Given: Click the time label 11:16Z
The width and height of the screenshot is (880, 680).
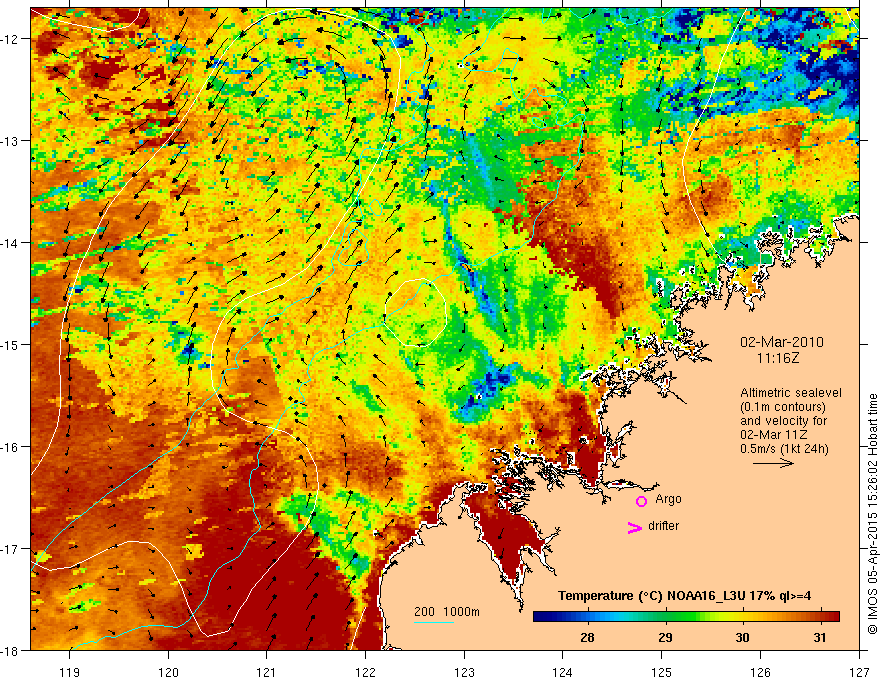Looking at the screenshot, I should tap(777, 357).
